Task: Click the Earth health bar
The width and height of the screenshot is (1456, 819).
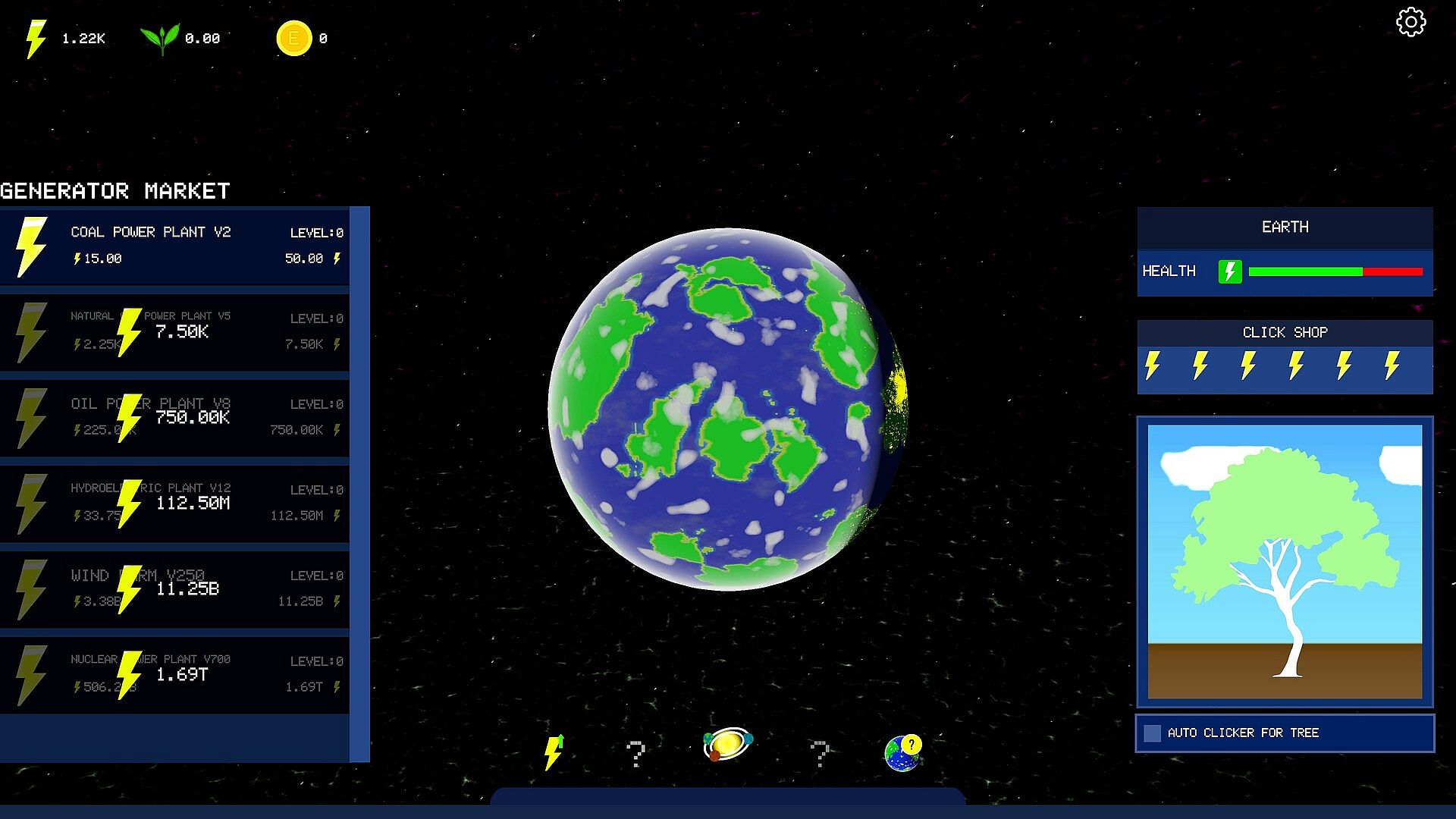Action: click(x=1335, y=271)
